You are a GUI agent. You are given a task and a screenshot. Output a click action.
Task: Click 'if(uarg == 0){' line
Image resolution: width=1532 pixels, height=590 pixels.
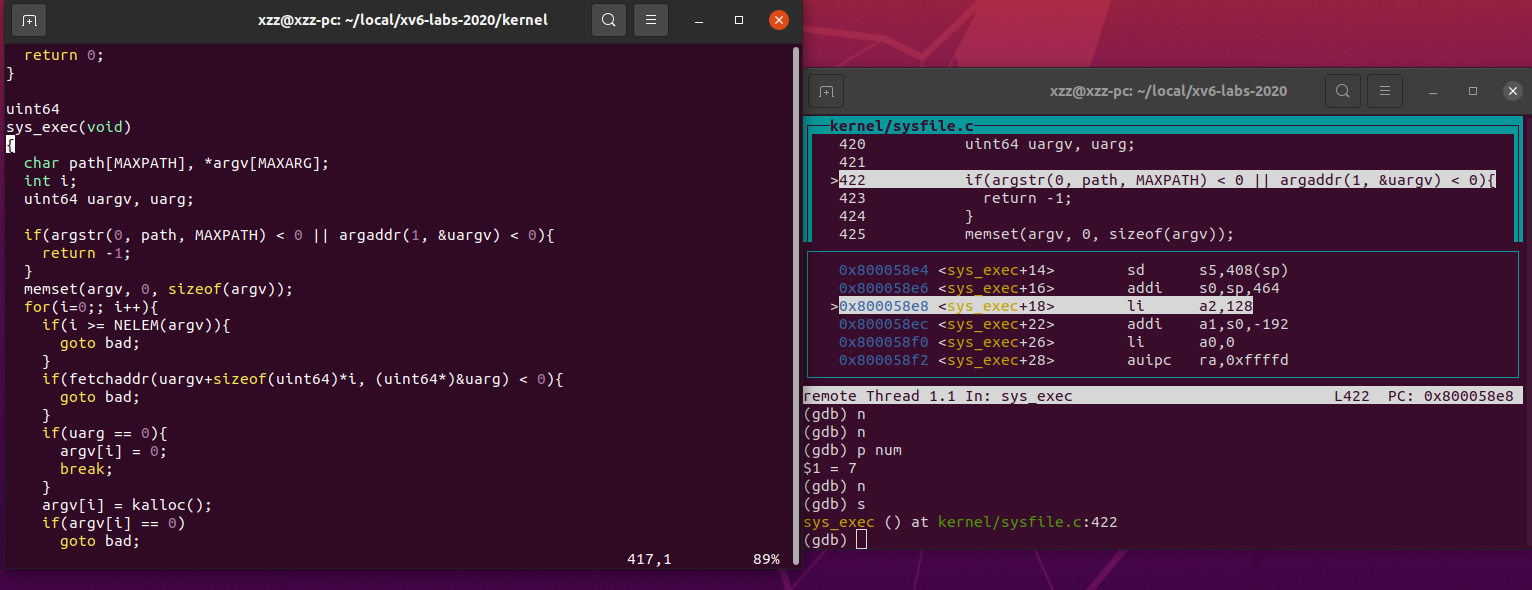104,433
